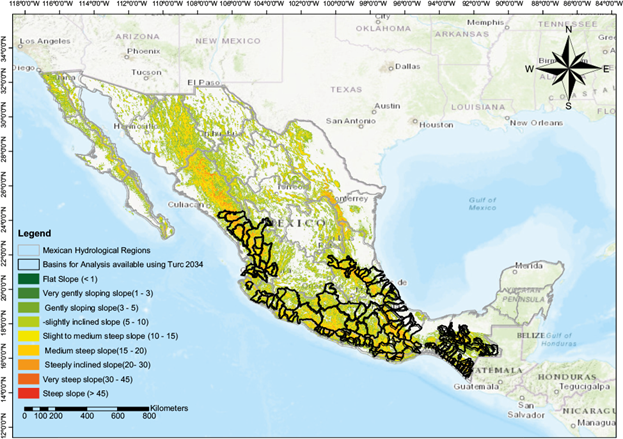Select the Gently sloping slope (3 - 5) label

click(x=95, y=307)
